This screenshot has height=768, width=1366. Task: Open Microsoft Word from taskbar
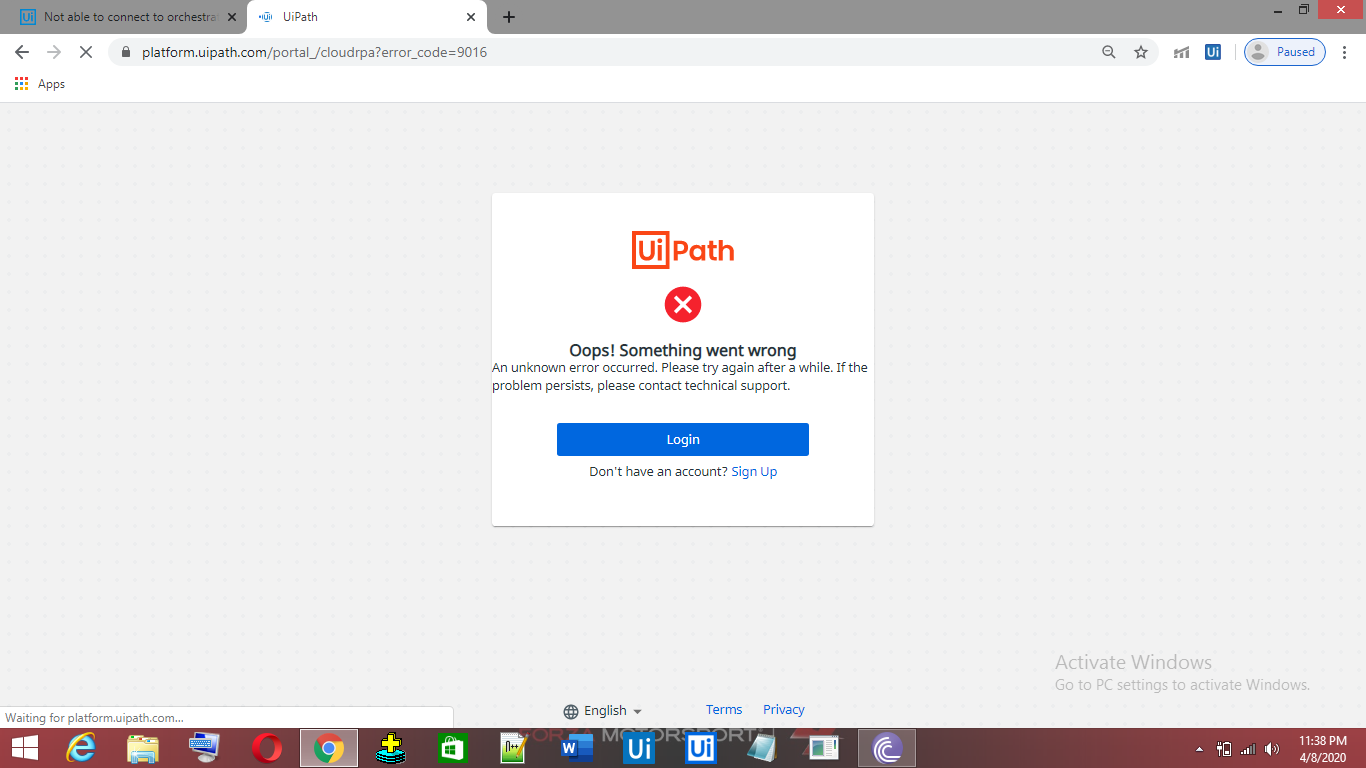pos(577,748)
